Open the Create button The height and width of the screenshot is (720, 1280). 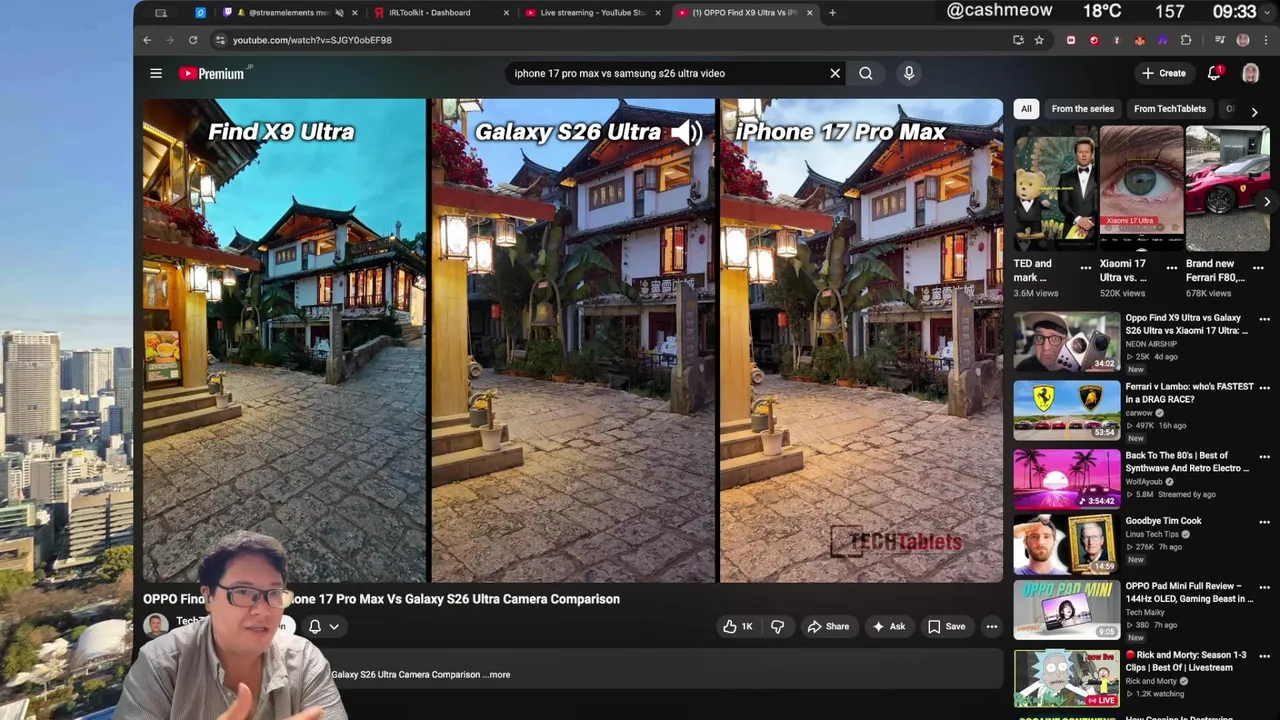(1164, 73)
